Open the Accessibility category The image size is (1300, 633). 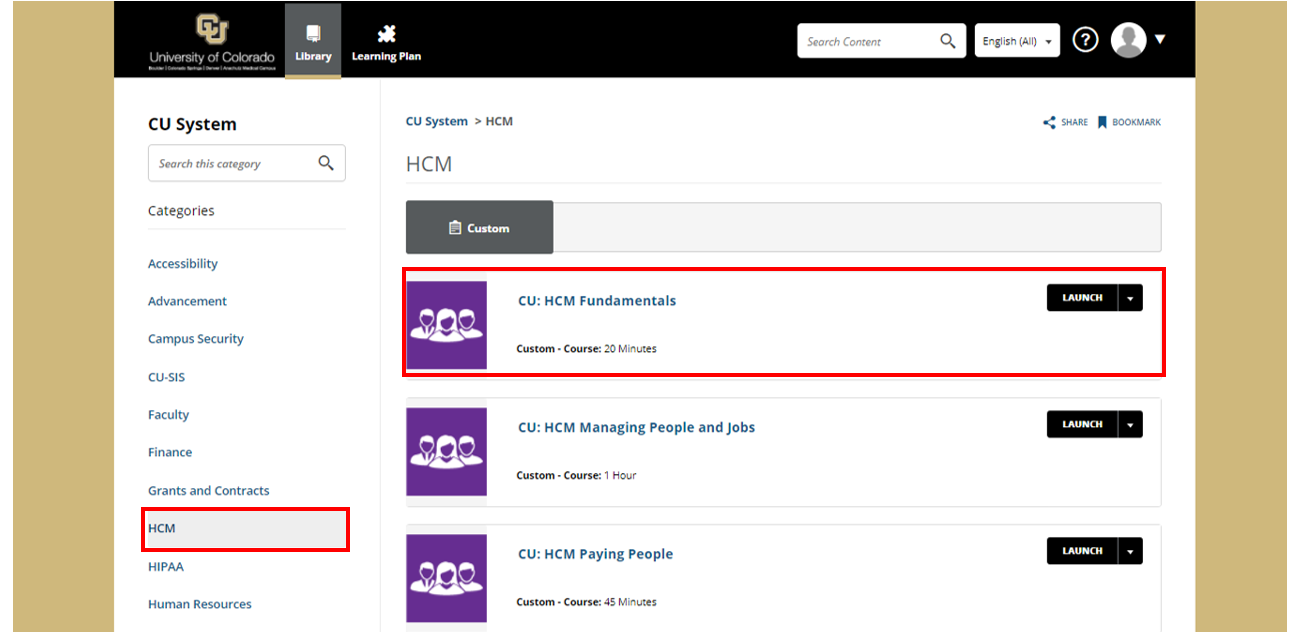(183, 264)
